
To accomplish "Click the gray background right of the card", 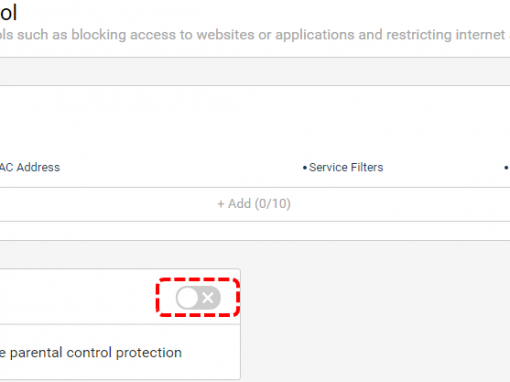I will pos(375,312).
